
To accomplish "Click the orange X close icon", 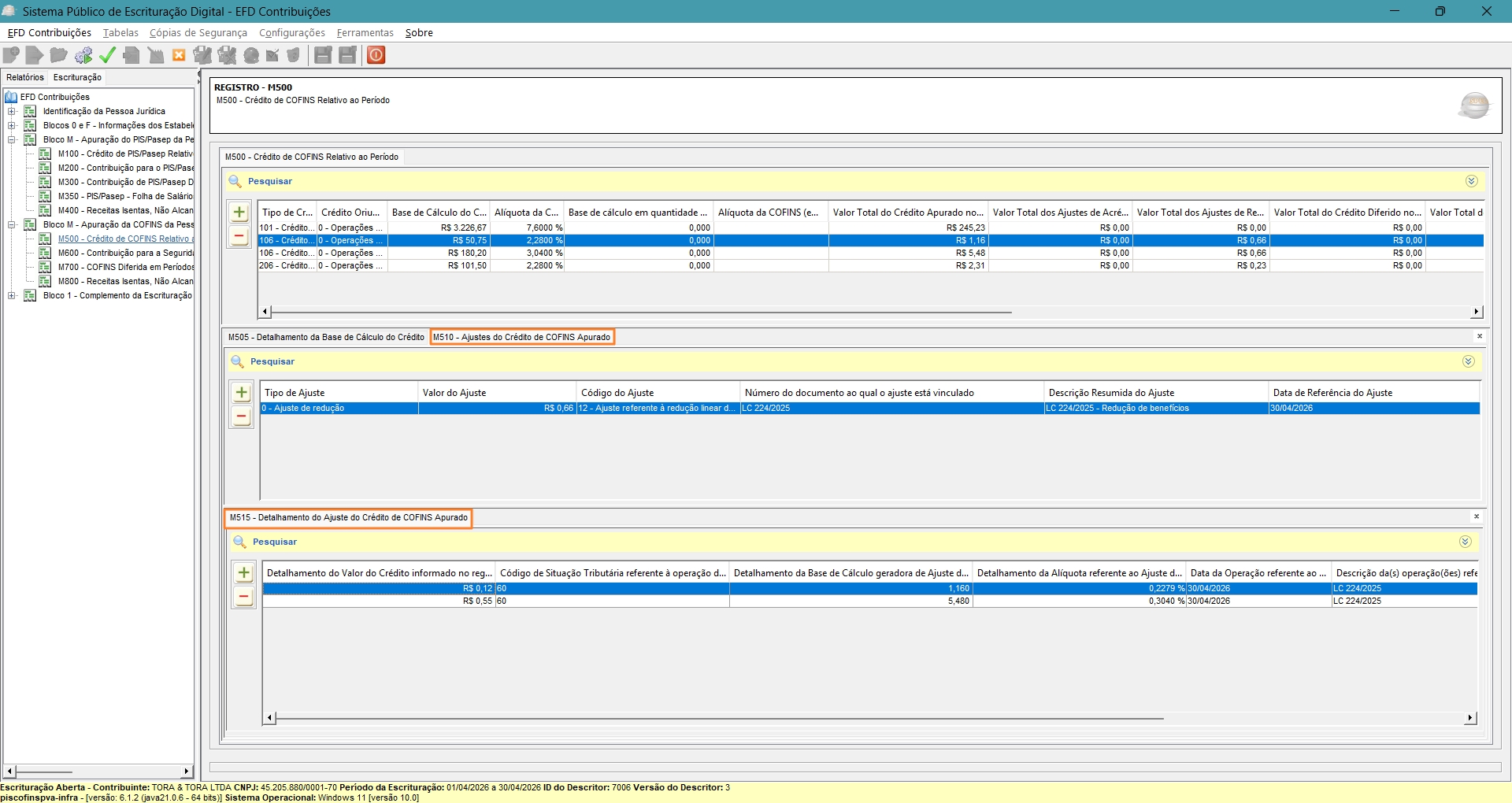I will click(x=179, y=55).
